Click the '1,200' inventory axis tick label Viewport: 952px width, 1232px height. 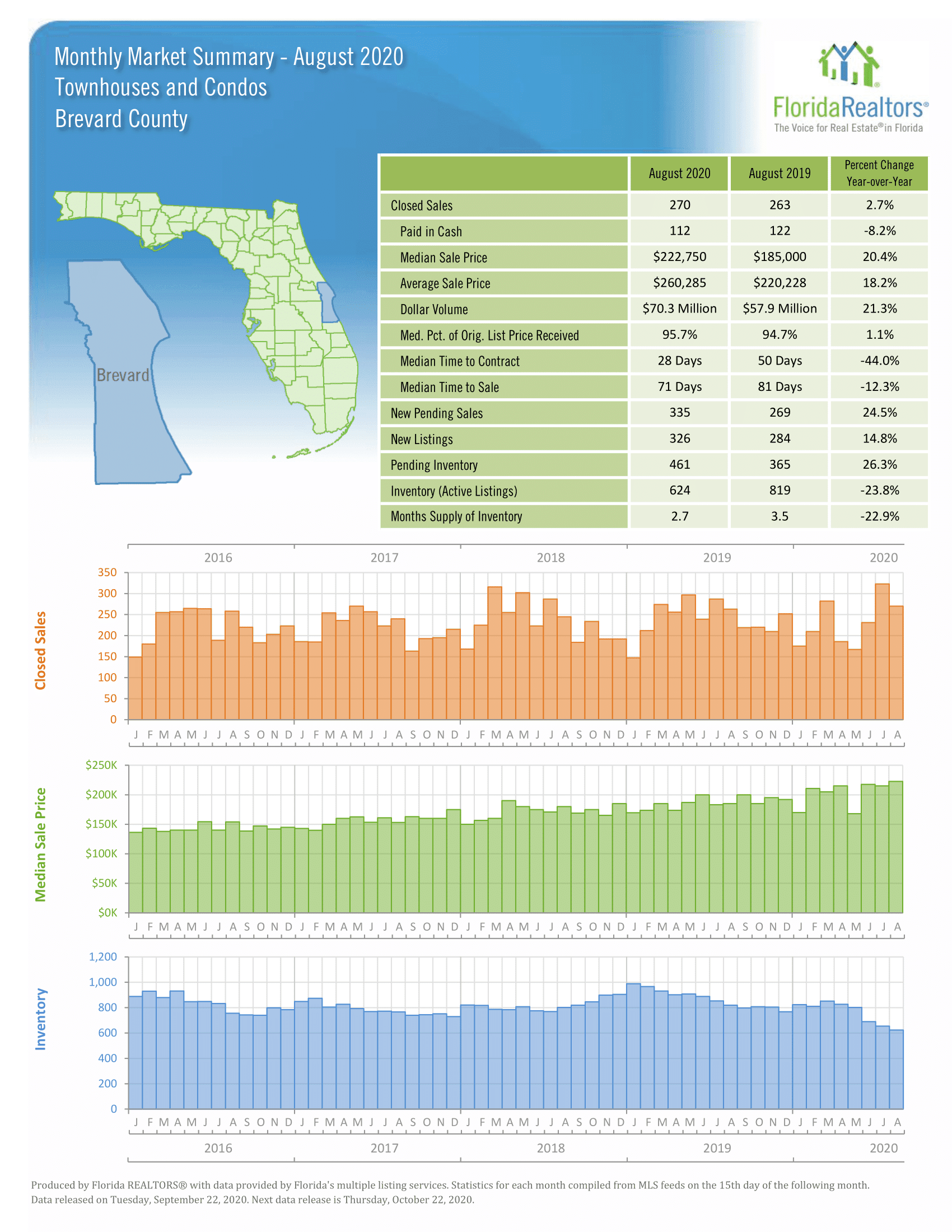pos(103,956)
